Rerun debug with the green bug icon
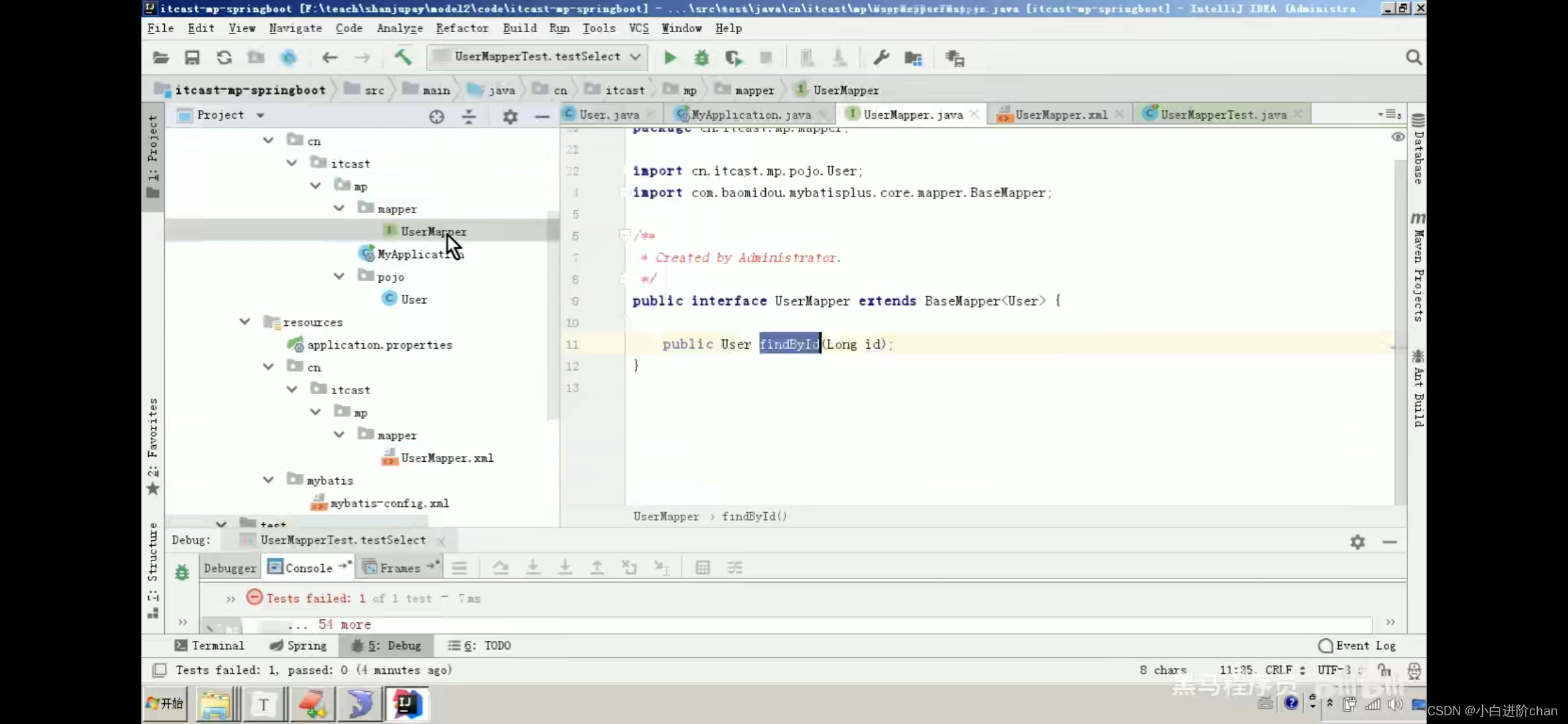The height and width of the screenshot is (724, 1568). (x=182, y=572)
